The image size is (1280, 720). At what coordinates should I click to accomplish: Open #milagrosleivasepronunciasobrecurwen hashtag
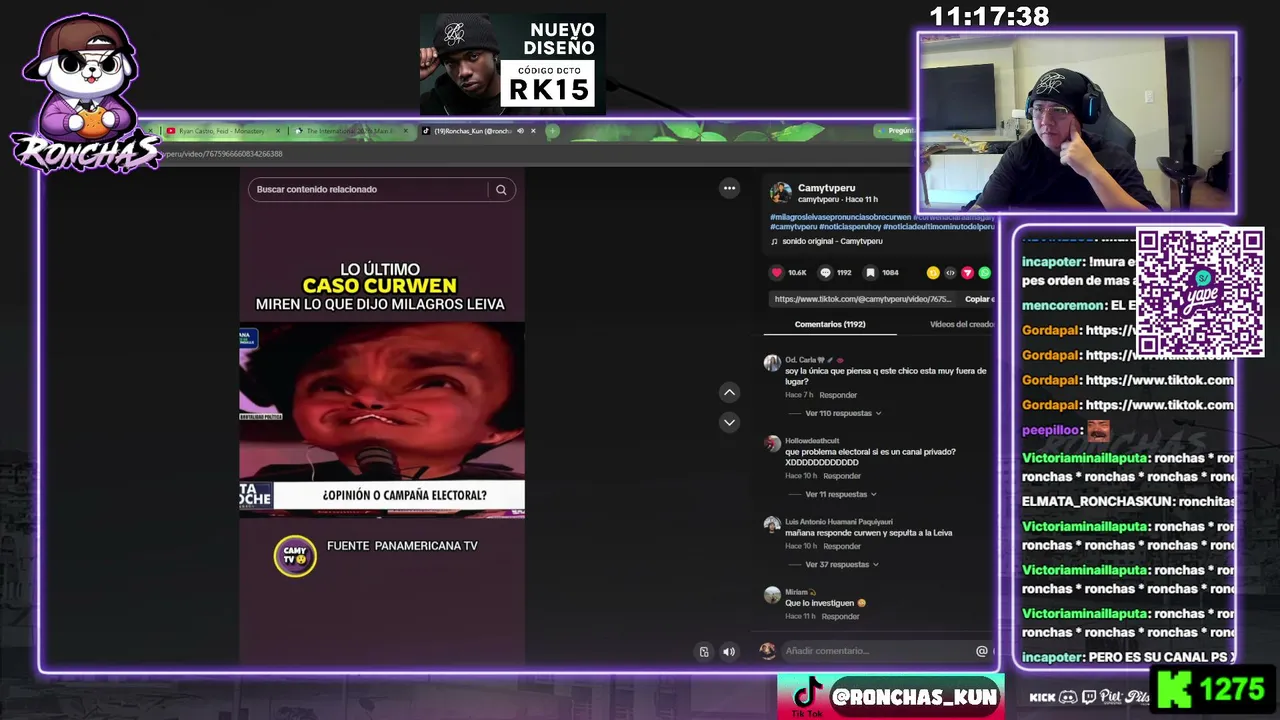point(840,217)
